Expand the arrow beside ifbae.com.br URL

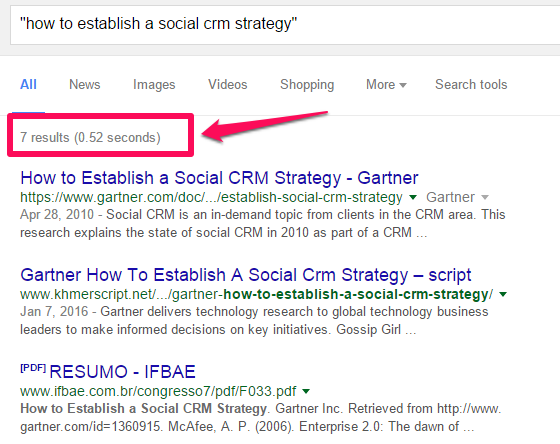tap(306, 391)
